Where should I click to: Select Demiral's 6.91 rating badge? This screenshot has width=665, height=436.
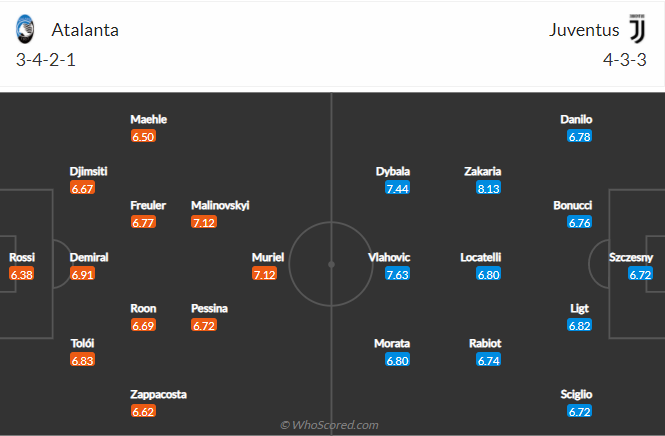coord(83,274)
